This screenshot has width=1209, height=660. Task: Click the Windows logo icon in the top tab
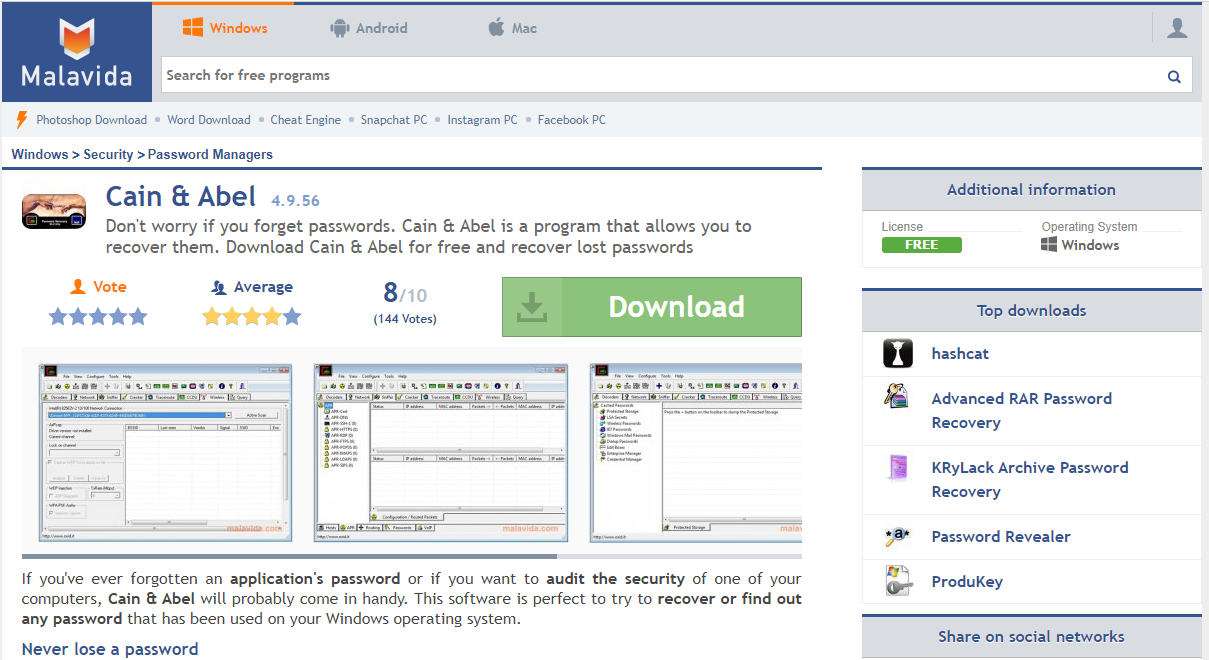click(193, 28)
